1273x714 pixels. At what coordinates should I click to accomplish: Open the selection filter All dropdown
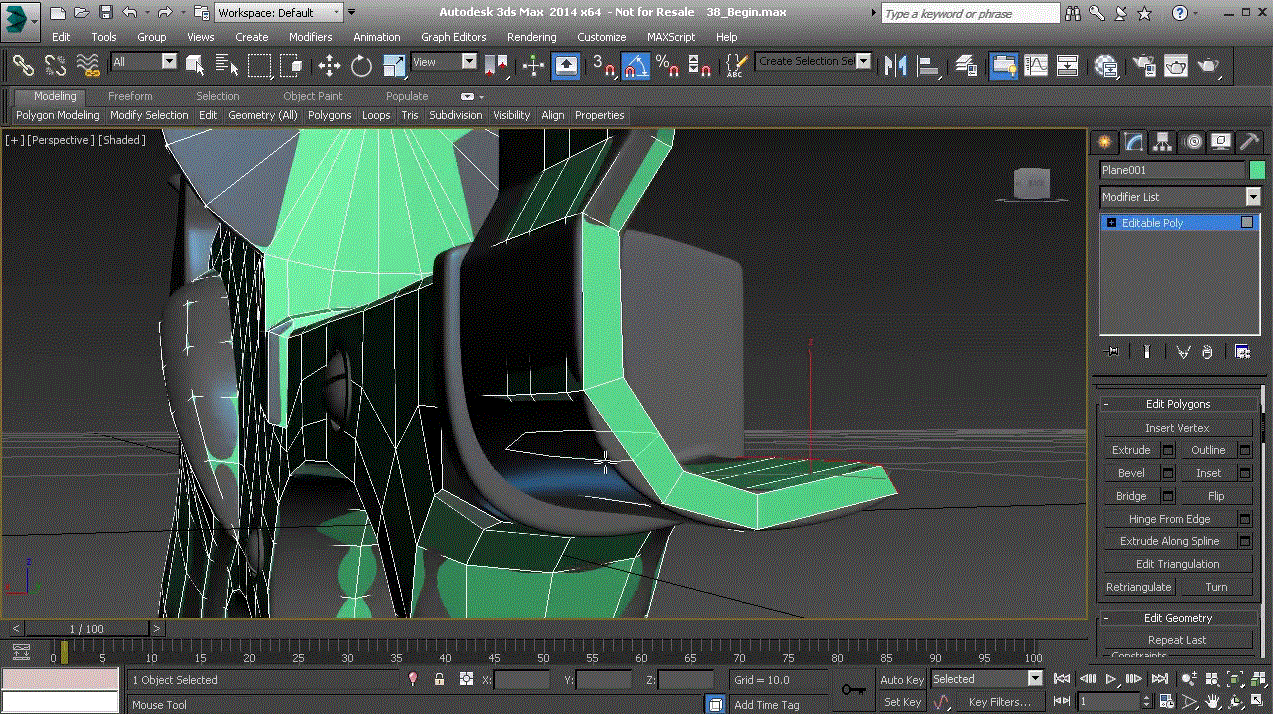(144, 62)
